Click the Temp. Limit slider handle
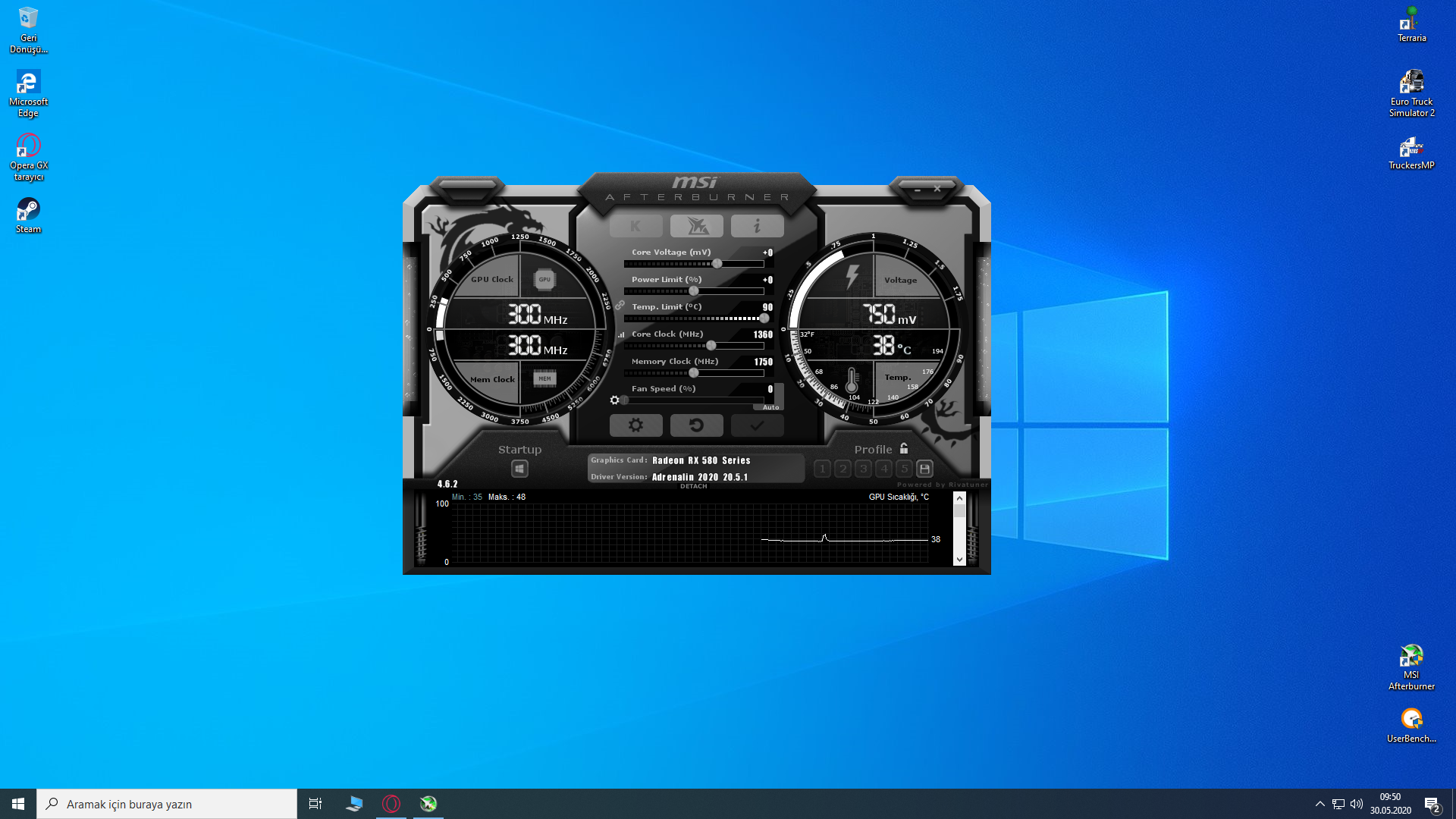Viewport: 1456px width, 819px height. click(x=764, y=318)
